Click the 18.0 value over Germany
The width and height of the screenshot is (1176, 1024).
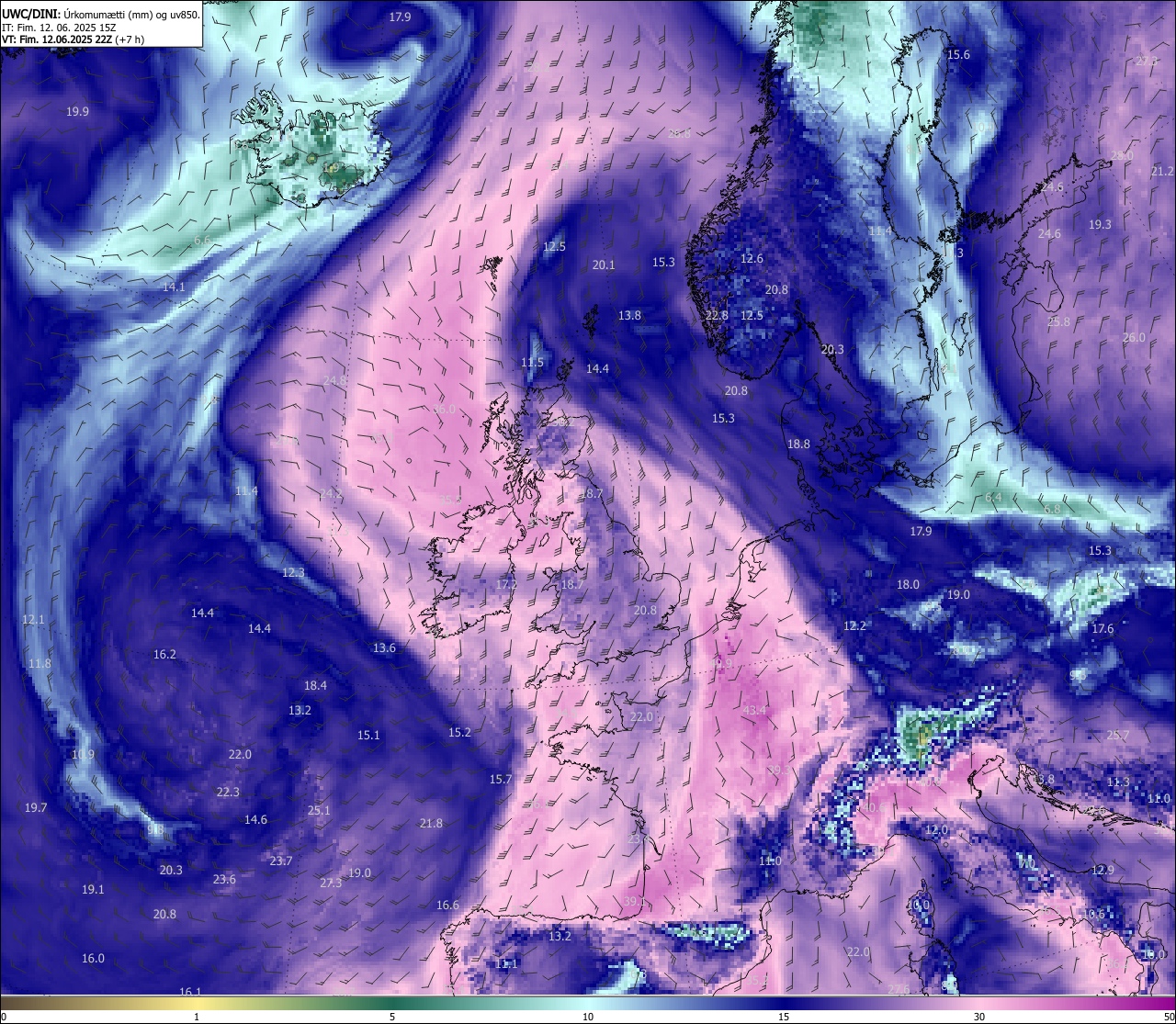908,585
